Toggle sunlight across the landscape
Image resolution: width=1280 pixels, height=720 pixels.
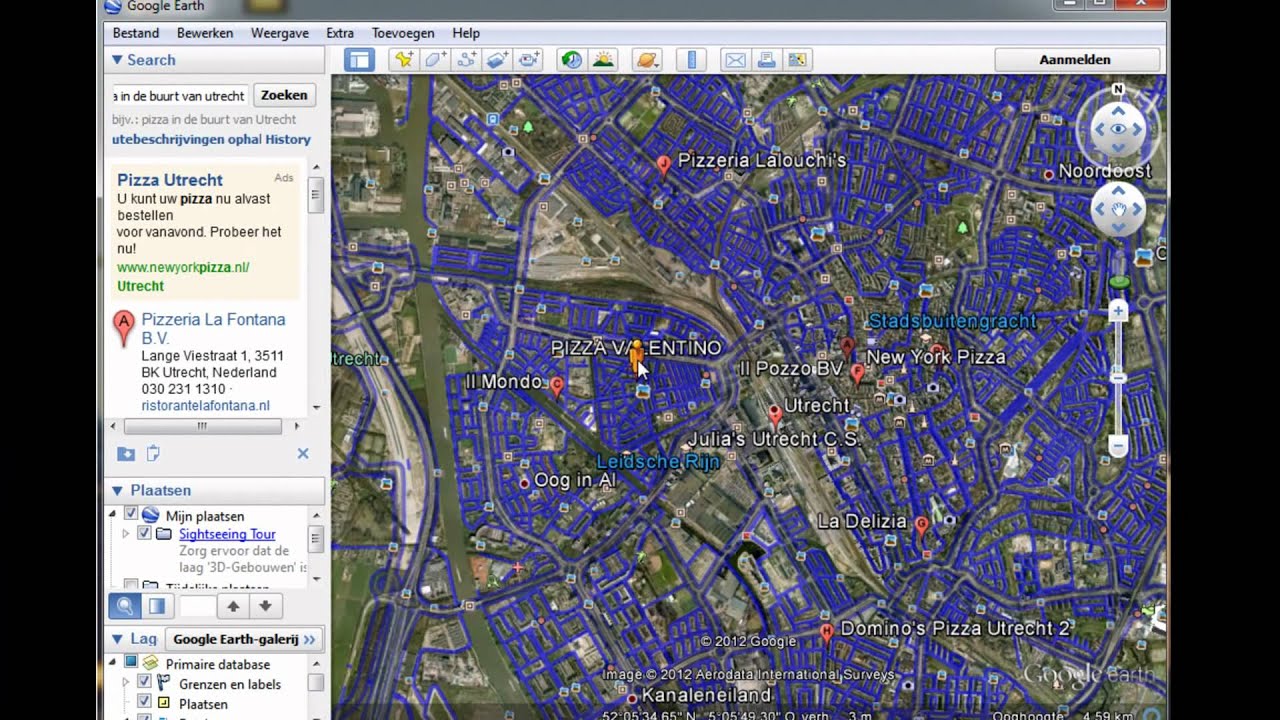click(x=603, y=60)
